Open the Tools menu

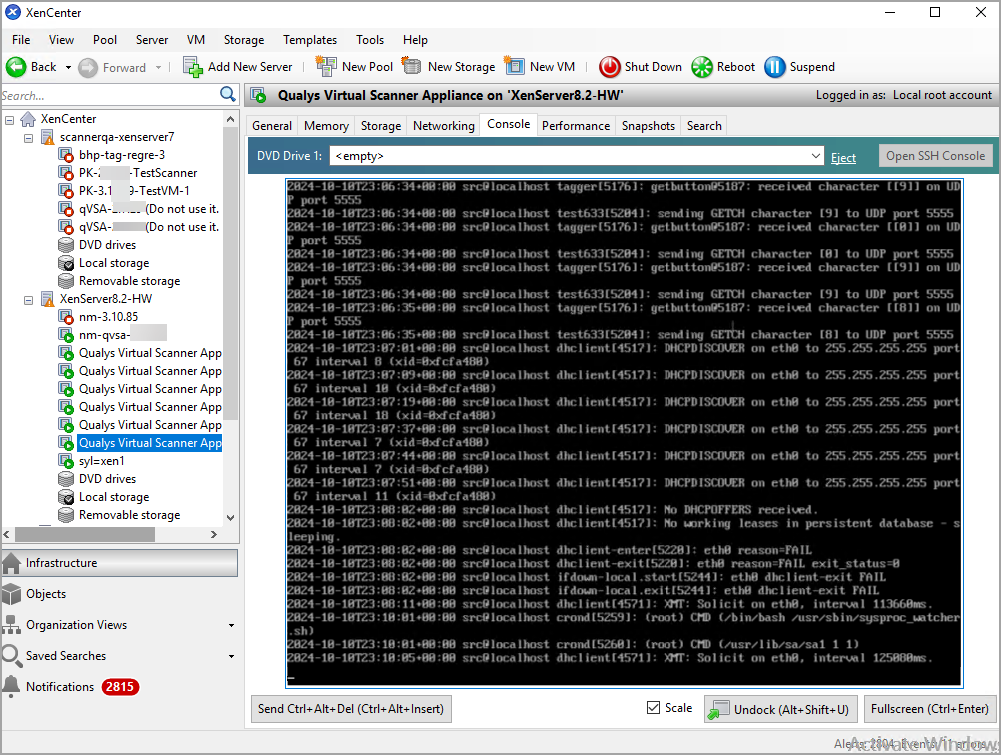click(370, 40)
